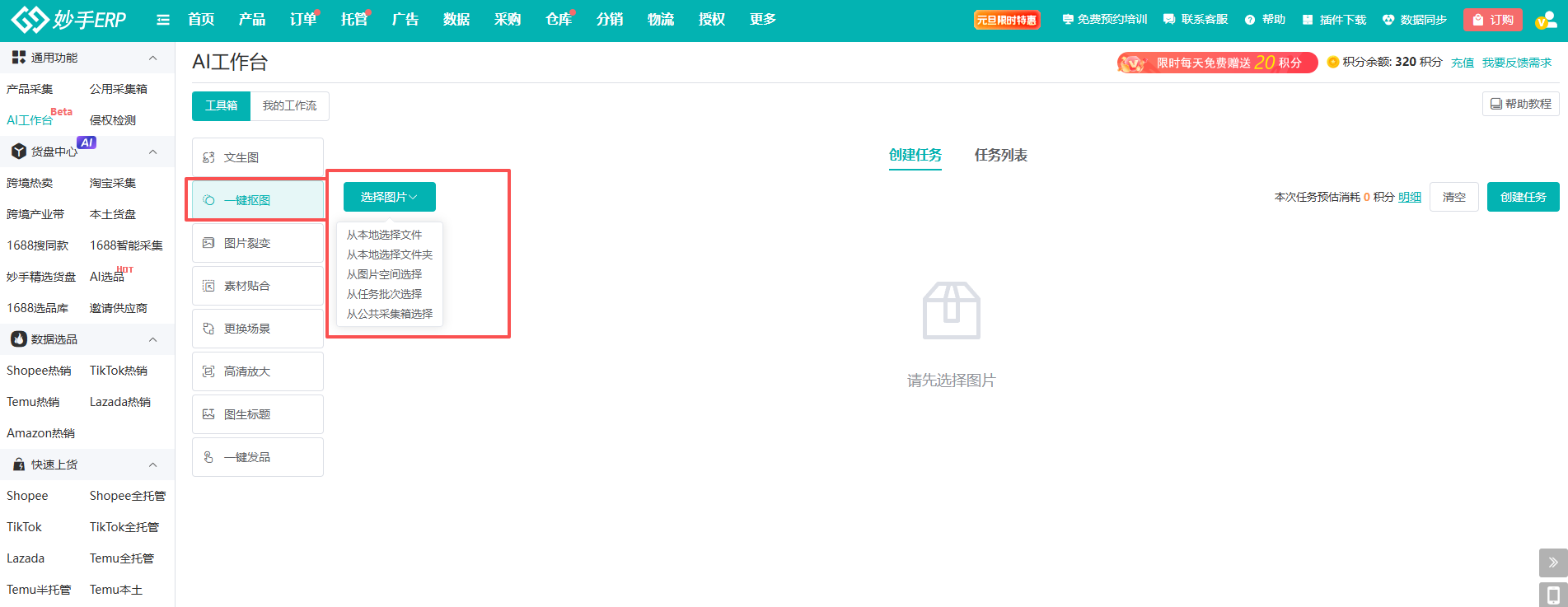Switch to the 我的工作流 tab
This screenshot has width=1568, height=607.
pyautogui.click(x=289, y=105)
